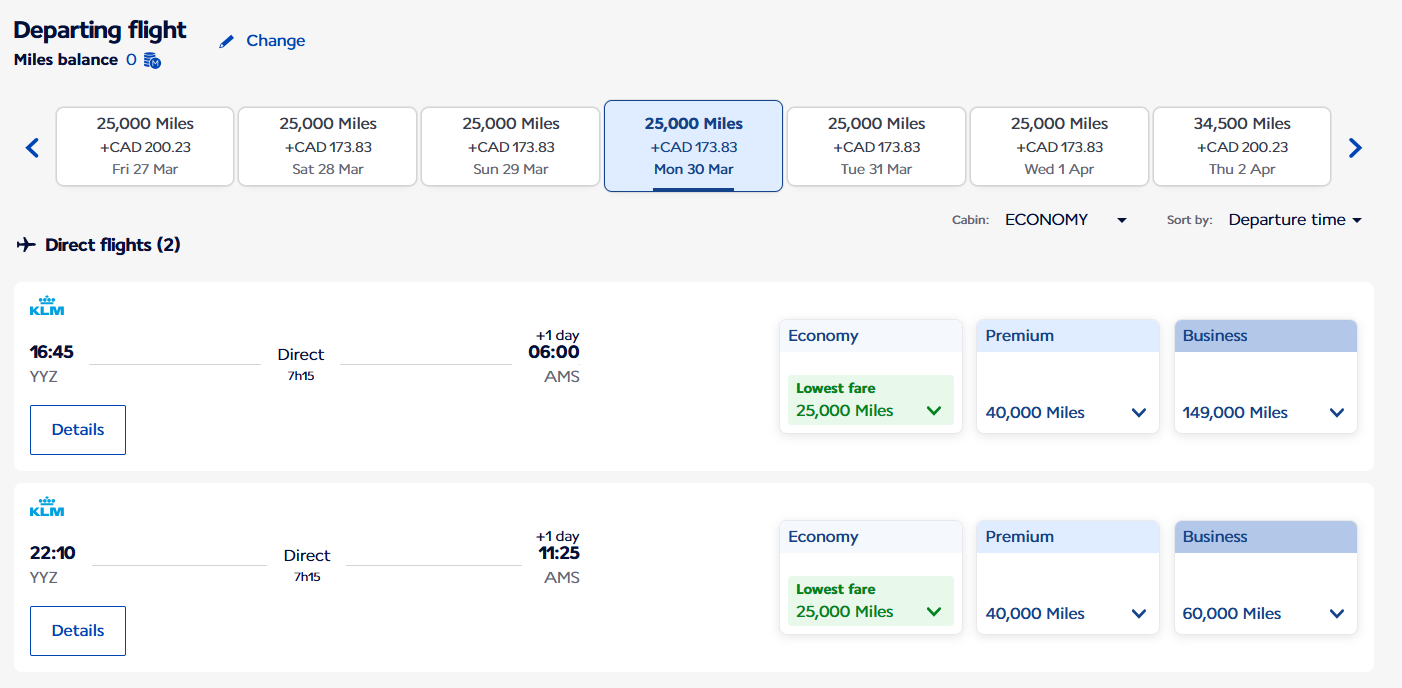Click KLM logo on the 22:10 flight
The image size is (1402, 688).
pos(47,507)
